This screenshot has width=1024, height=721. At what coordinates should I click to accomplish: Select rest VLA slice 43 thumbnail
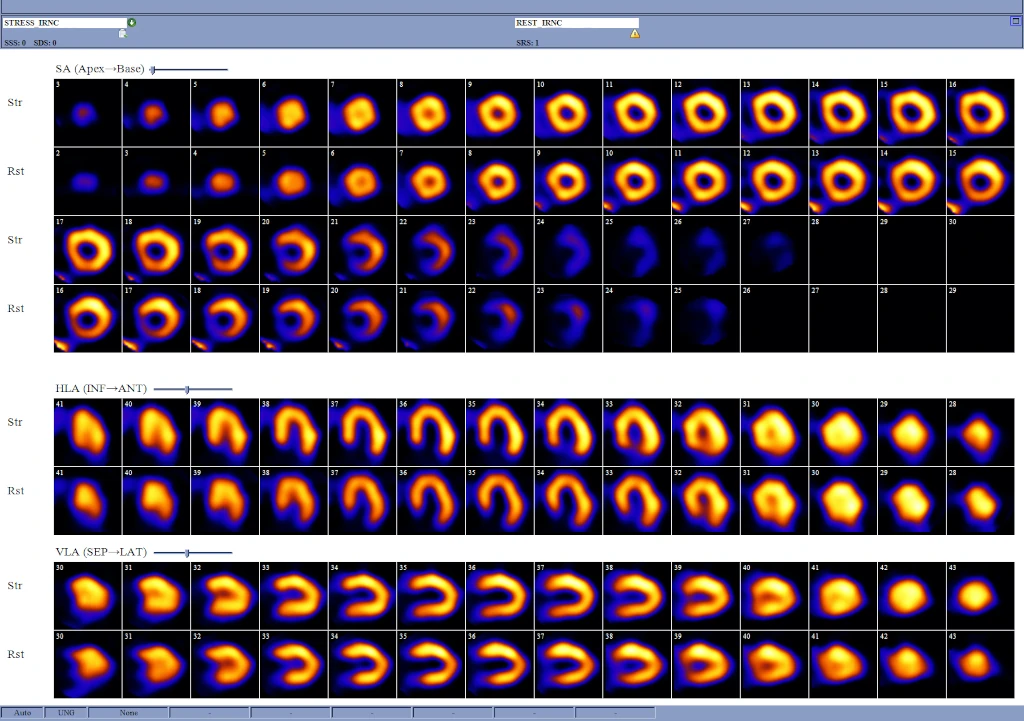[979, 663]
